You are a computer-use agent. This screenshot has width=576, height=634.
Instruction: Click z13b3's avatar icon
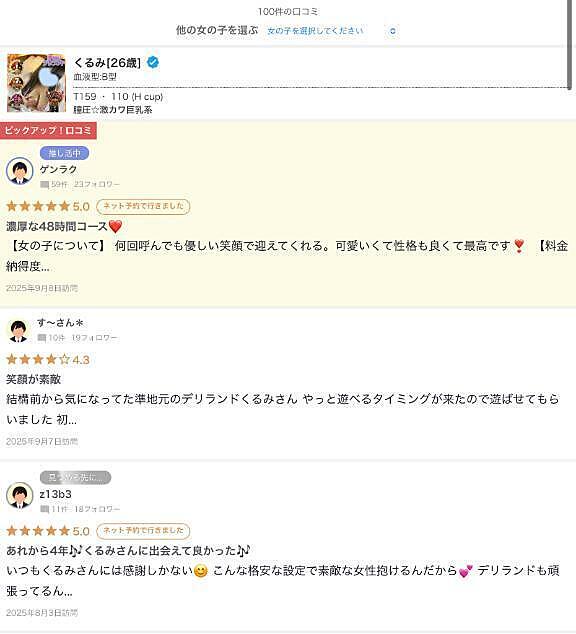[19, 495]
